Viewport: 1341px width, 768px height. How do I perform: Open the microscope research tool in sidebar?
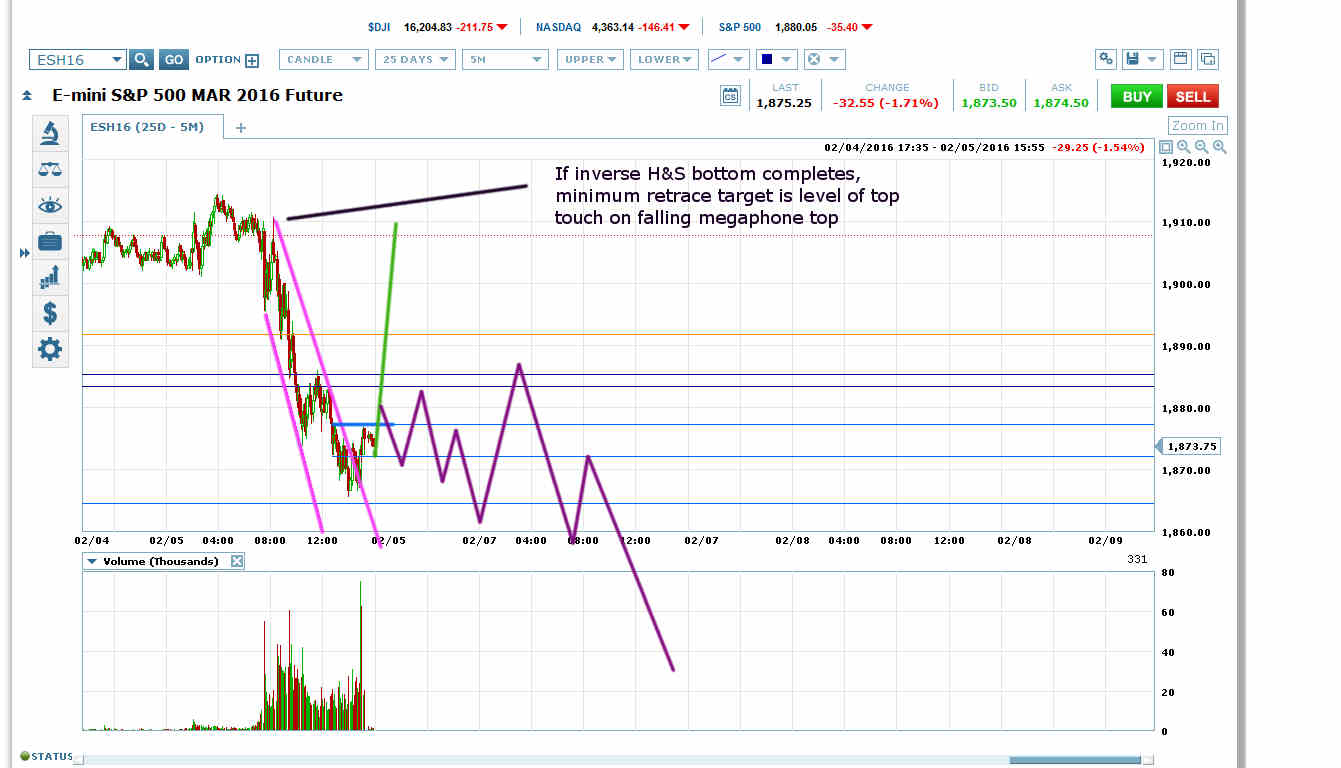click(49, 133)
